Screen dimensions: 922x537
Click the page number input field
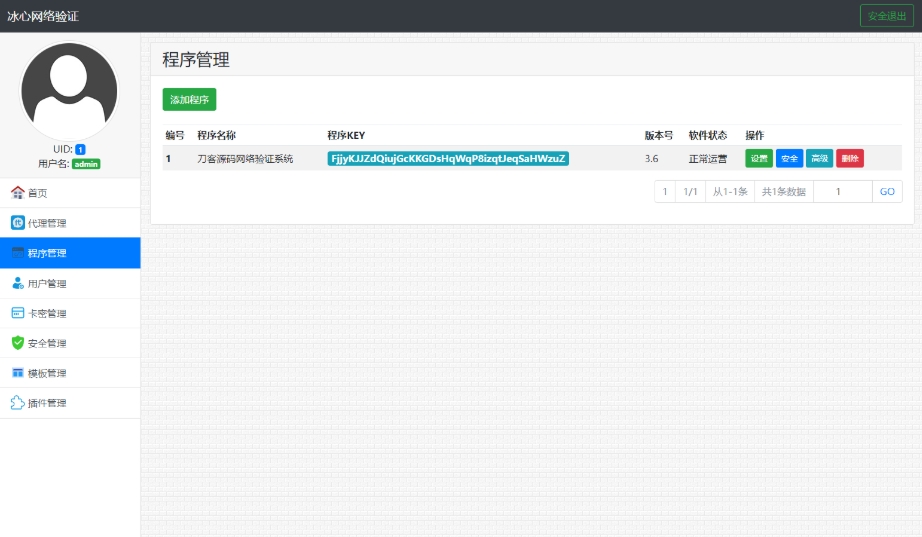coord(842,191)
